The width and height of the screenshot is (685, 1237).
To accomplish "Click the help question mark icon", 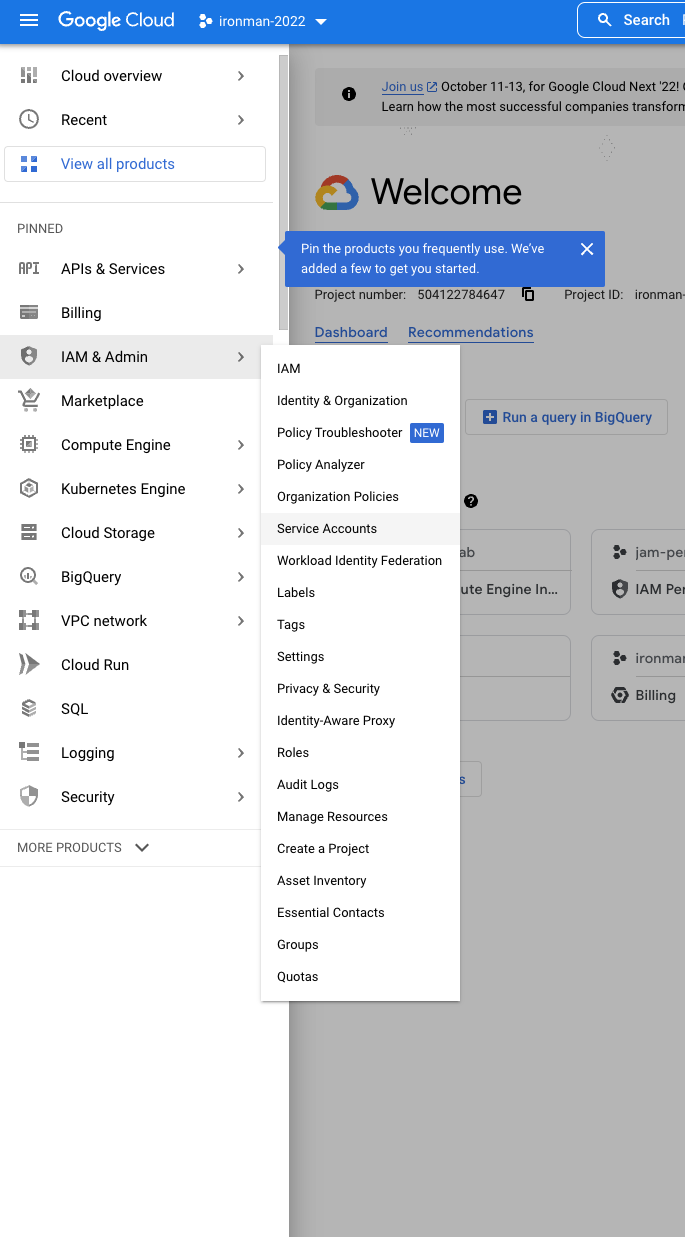I will pos(471,501).
